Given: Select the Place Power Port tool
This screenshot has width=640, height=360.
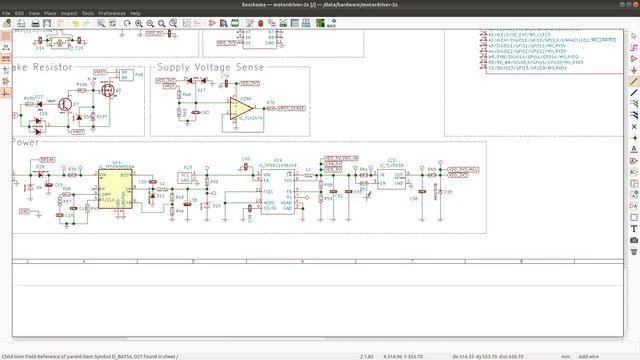Looking at the screenshot, I should tap(634, 70).
